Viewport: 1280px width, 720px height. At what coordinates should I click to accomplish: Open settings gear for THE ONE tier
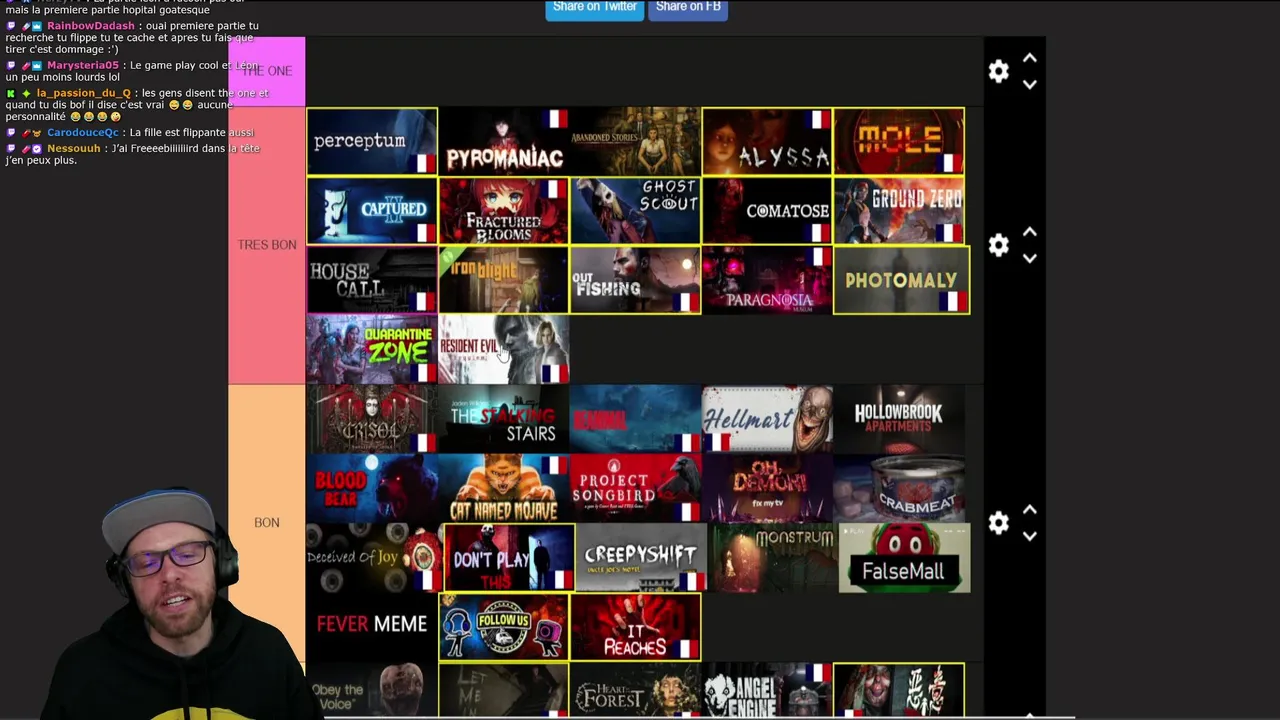tap(998, 71)
